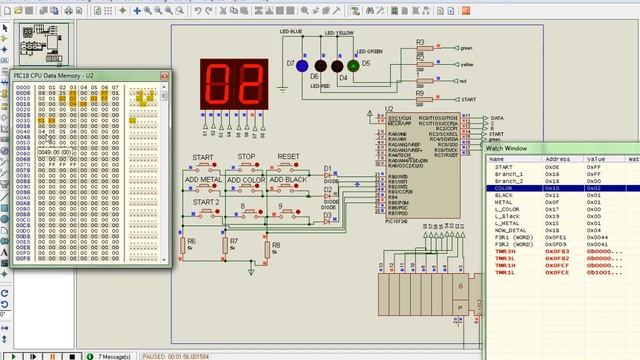Screen dimensions: 640x360
Task: Open the 7 Message(s) log
Action: (x=109, y=356)
